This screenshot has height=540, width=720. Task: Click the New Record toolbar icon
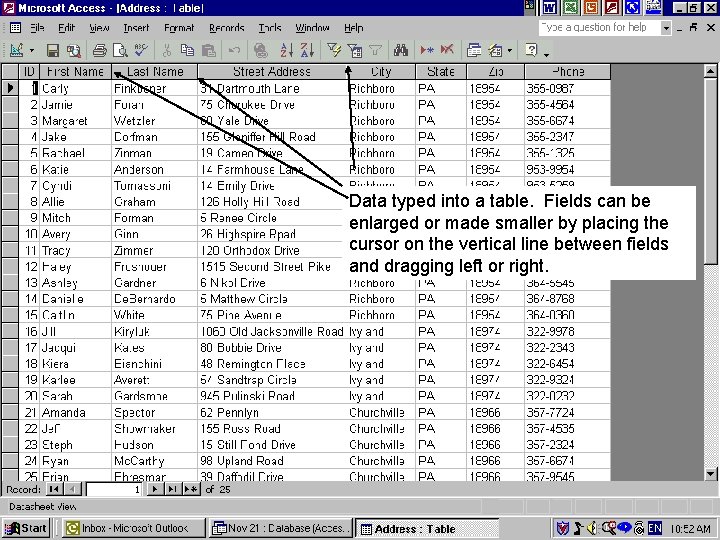427,50
